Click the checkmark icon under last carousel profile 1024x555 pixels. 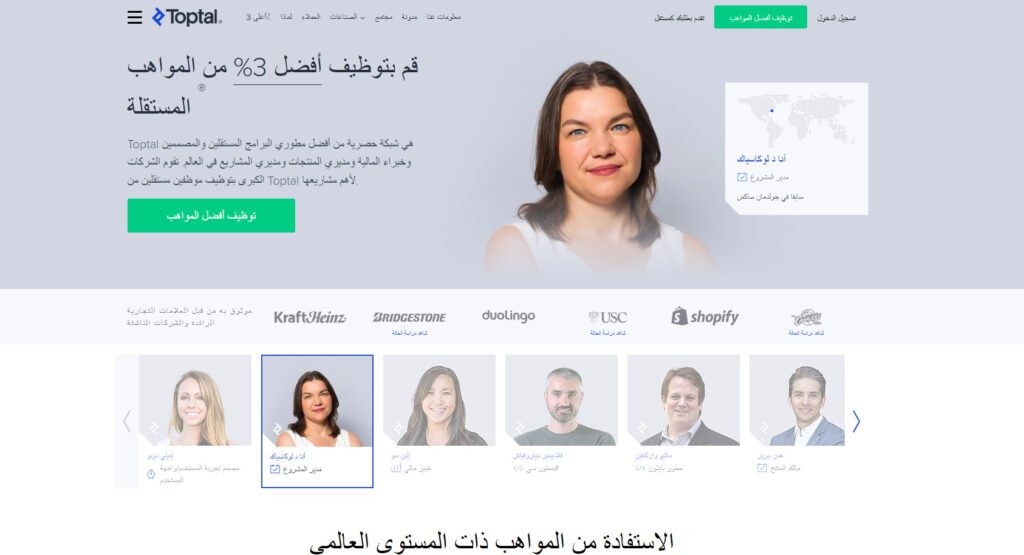[761, 468]
